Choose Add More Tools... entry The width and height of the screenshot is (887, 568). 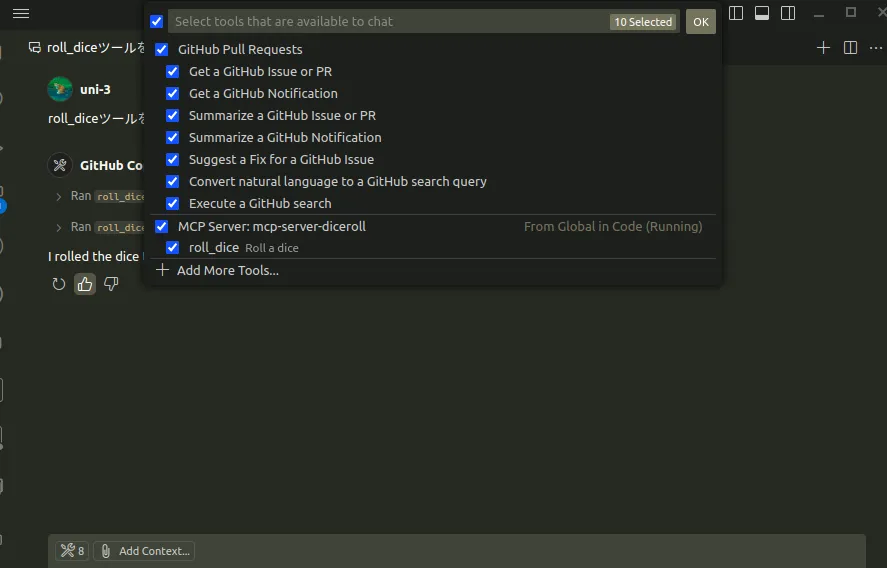(227, 270)
